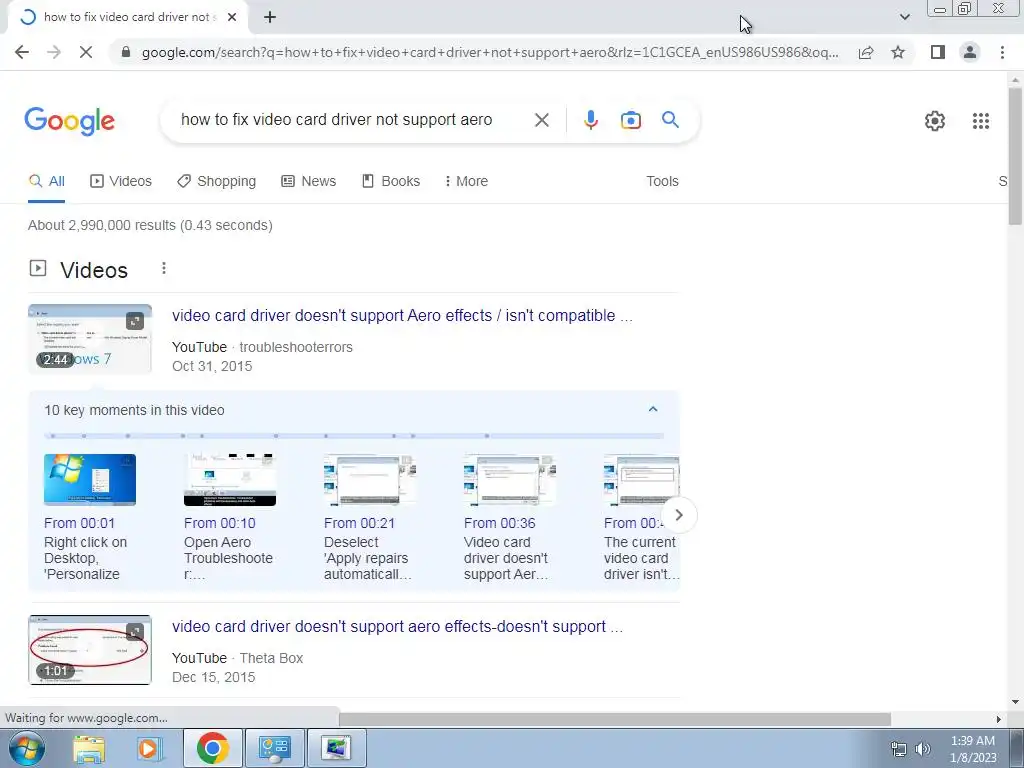The height and width of the screenshot is (768, 1024).
Task: Click the horizontal page scrollbar thumb
Action: pyautogui.click(x=615, y=719)
